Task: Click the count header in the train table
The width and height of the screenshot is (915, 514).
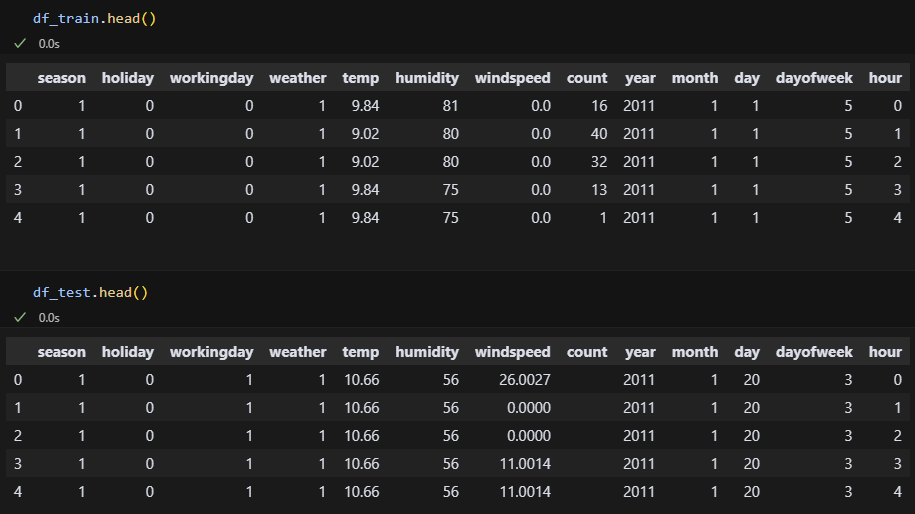Action: (x=586, y=78)
